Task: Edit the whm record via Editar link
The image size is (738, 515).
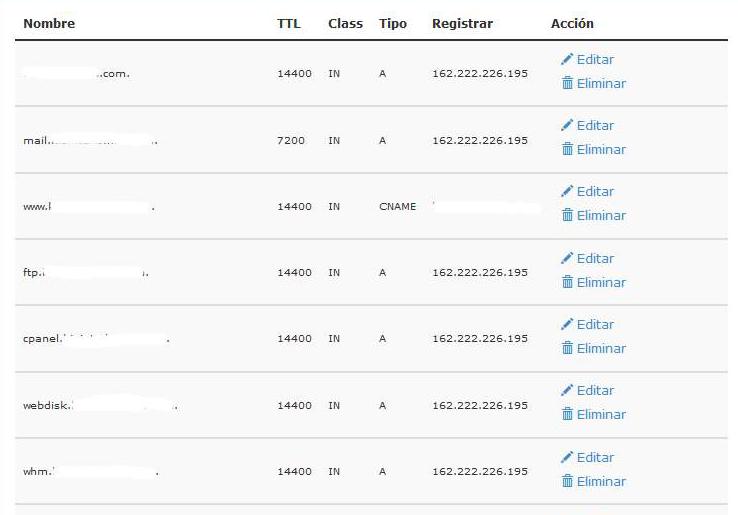Action: point(595,457)
